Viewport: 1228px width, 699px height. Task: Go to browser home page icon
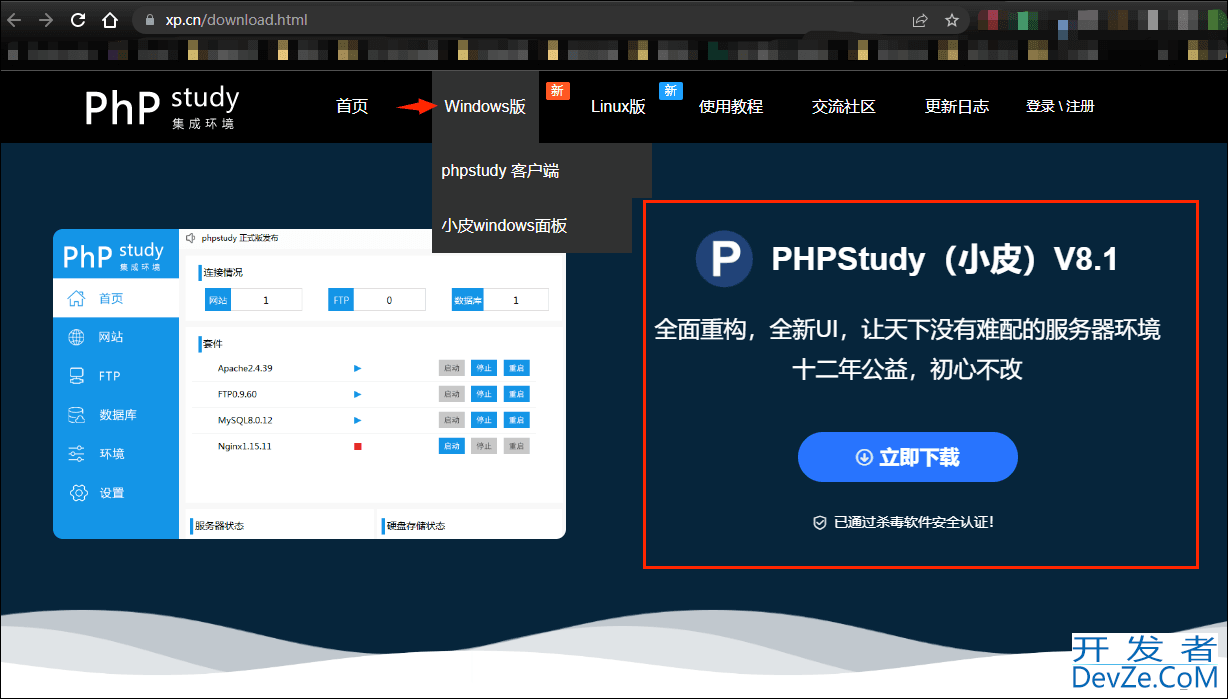pyautogui.click(x=111, y=20)
